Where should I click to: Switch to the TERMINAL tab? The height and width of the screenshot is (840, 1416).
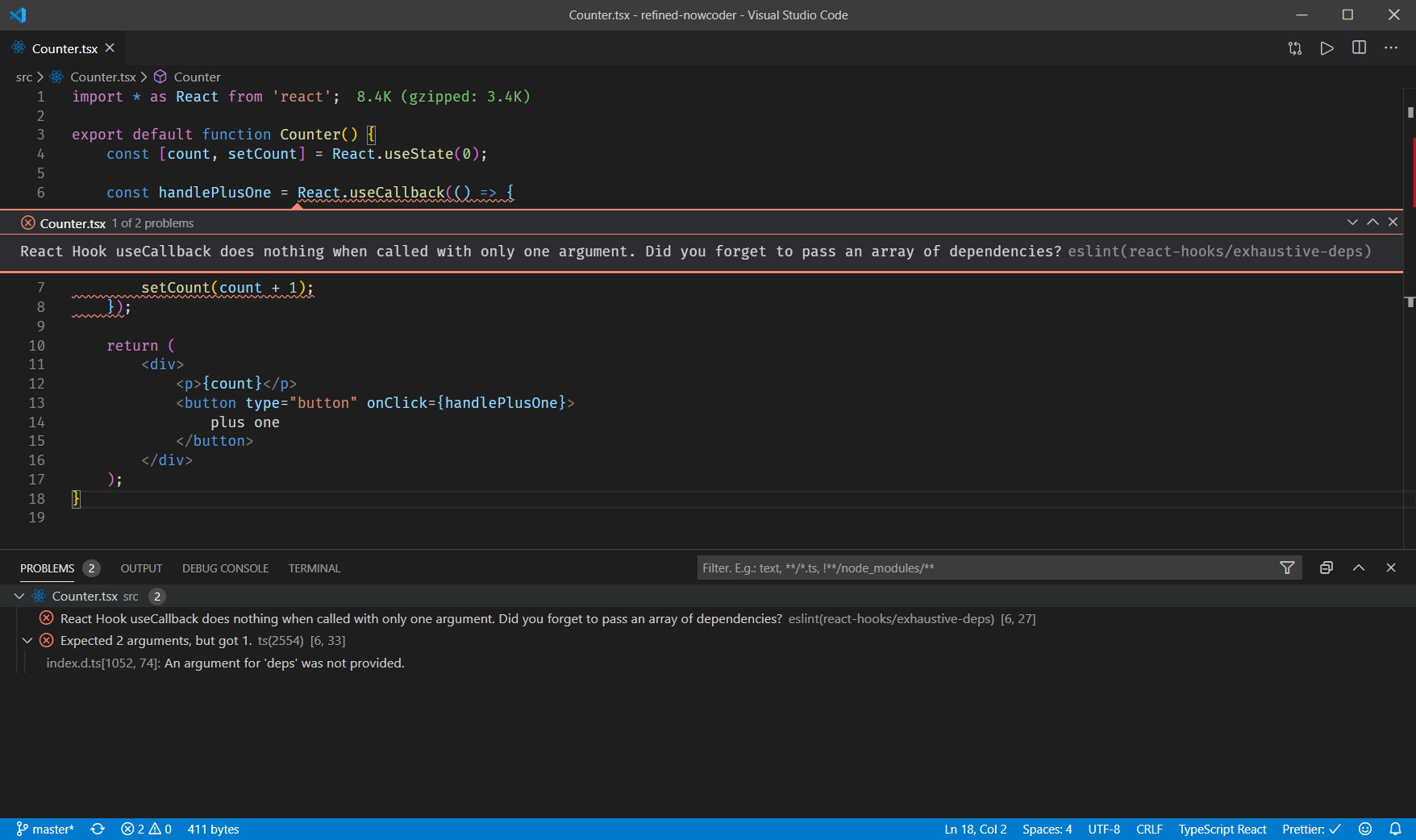pyautogui.click(x=314, y=568)
